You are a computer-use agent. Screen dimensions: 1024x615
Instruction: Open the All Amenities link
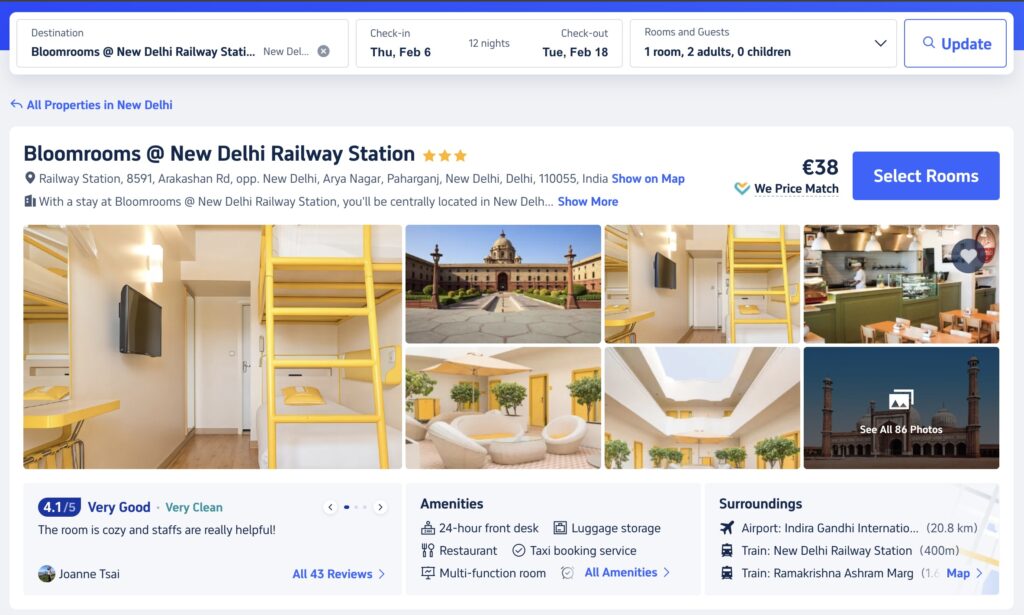point(621,573)
